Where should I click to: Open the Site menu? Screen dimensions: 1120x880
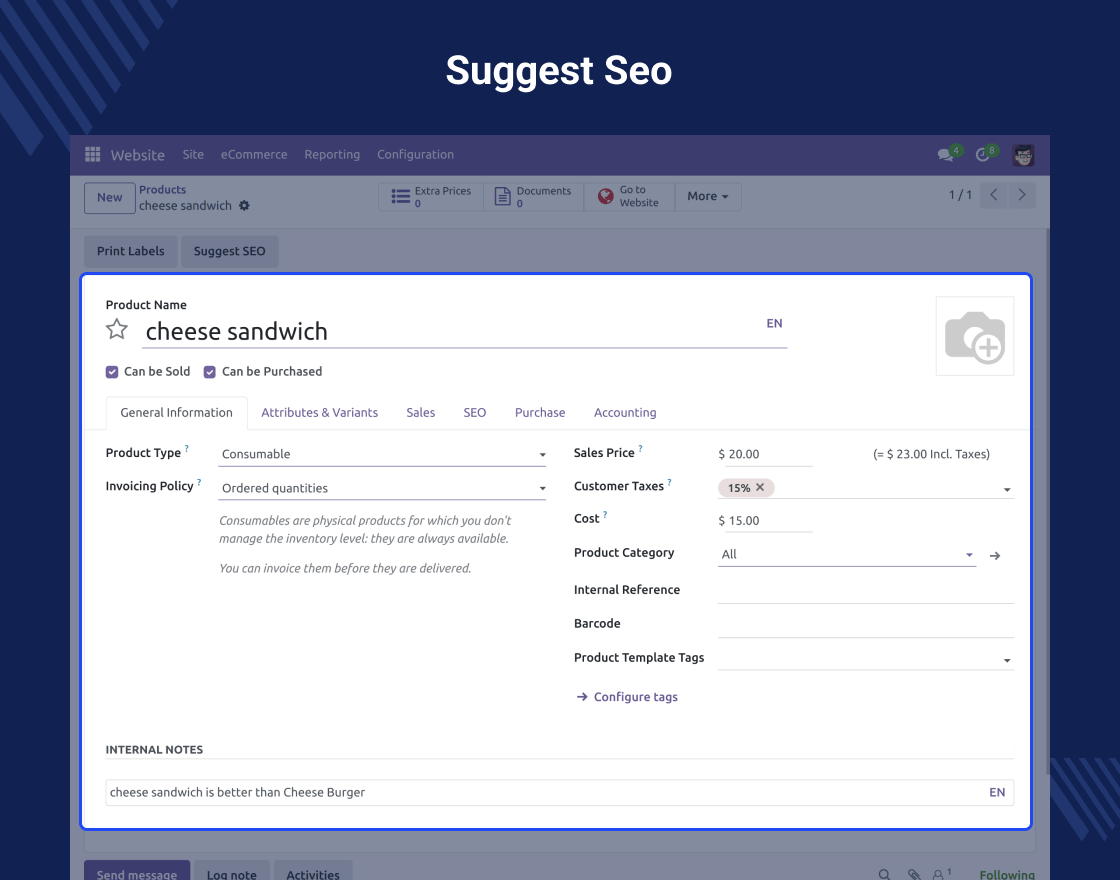pyautogui.click(x=193, y=154)
